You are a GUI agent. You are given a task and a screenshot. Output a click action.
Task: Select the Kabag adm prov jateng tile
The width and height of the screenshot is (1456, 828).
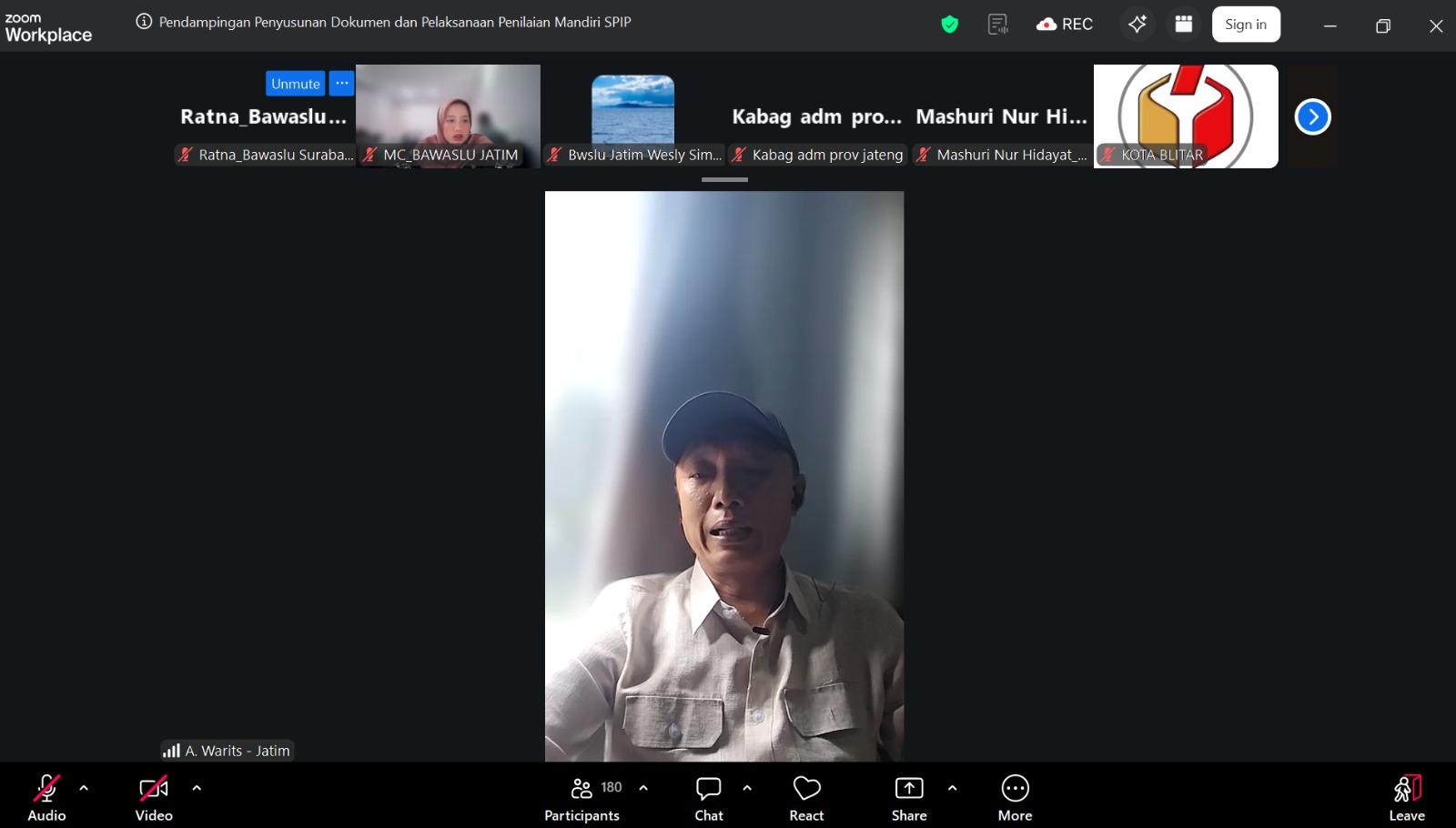817,116
